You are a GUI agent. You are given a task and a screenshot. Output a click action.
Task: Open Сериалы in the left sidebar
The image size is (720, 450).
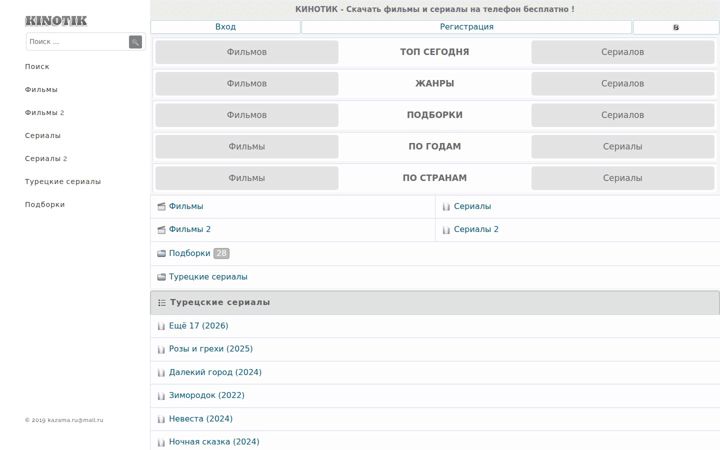(x=42, y=135)
